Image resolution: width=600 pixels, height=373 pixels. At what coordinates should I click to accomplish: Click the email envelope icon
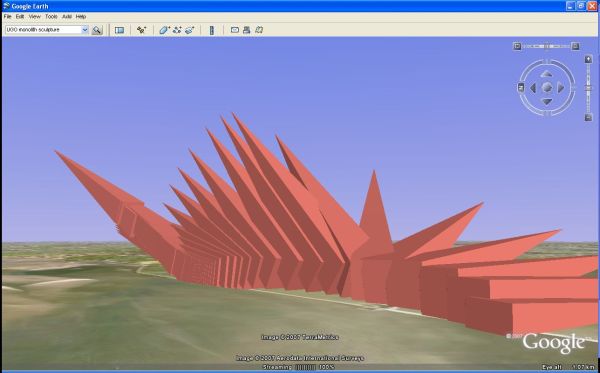pos(235,30)
